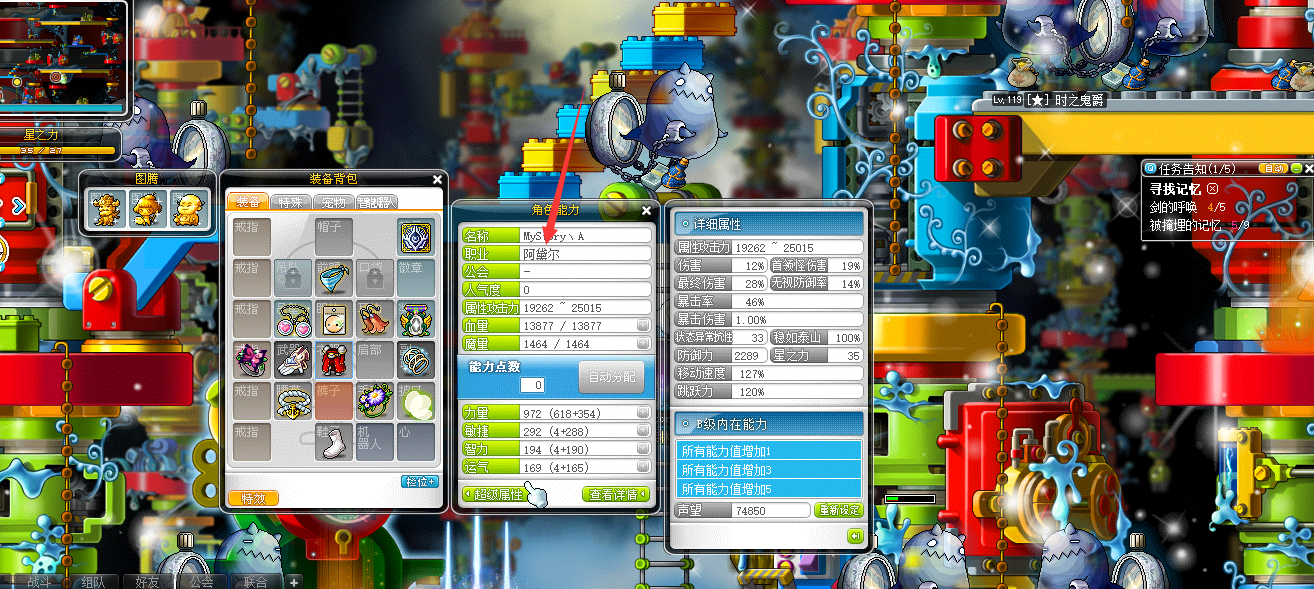The height and width of the screenshot is (589, 1314).
Task: Click the 重新设定 reset button
Action: click(x=838, y=510)
